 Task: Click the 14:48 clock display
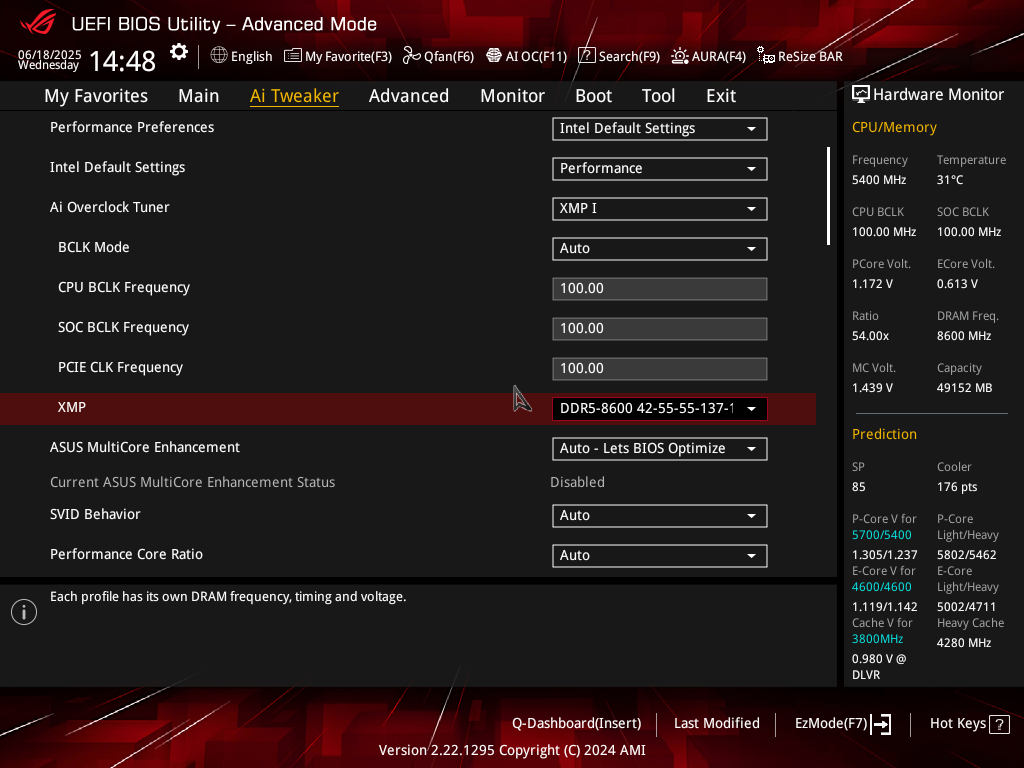(x=122, y=61)
